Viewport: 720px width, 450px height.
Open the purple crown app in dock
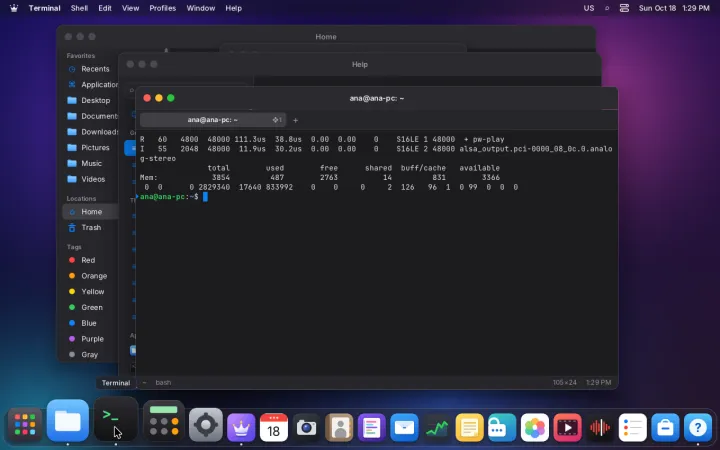pos(241,428)
